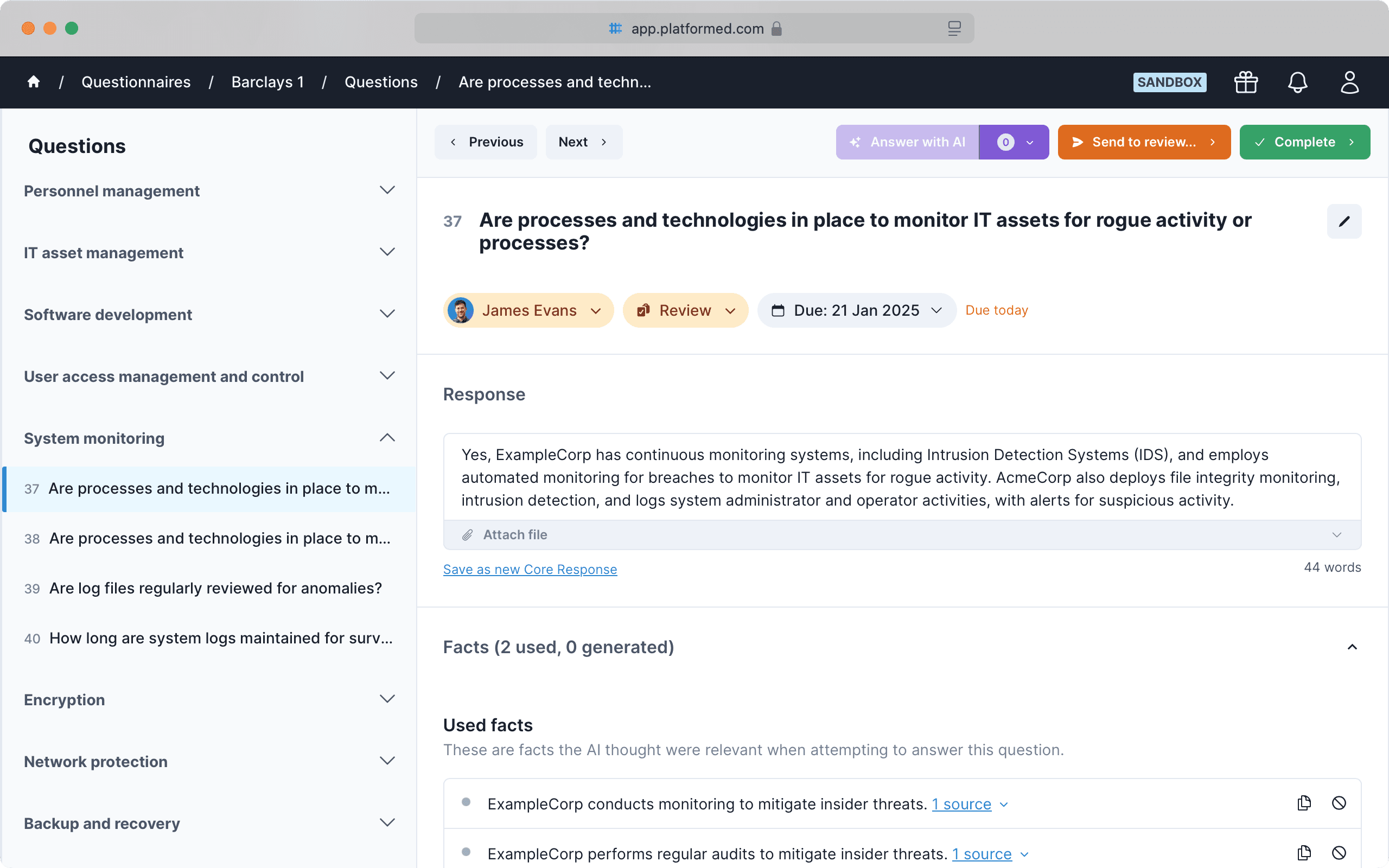Click the home icon in breadcrumb
Image resolution: width=1389 pixels, height=868 pixels.
[33, 82]
